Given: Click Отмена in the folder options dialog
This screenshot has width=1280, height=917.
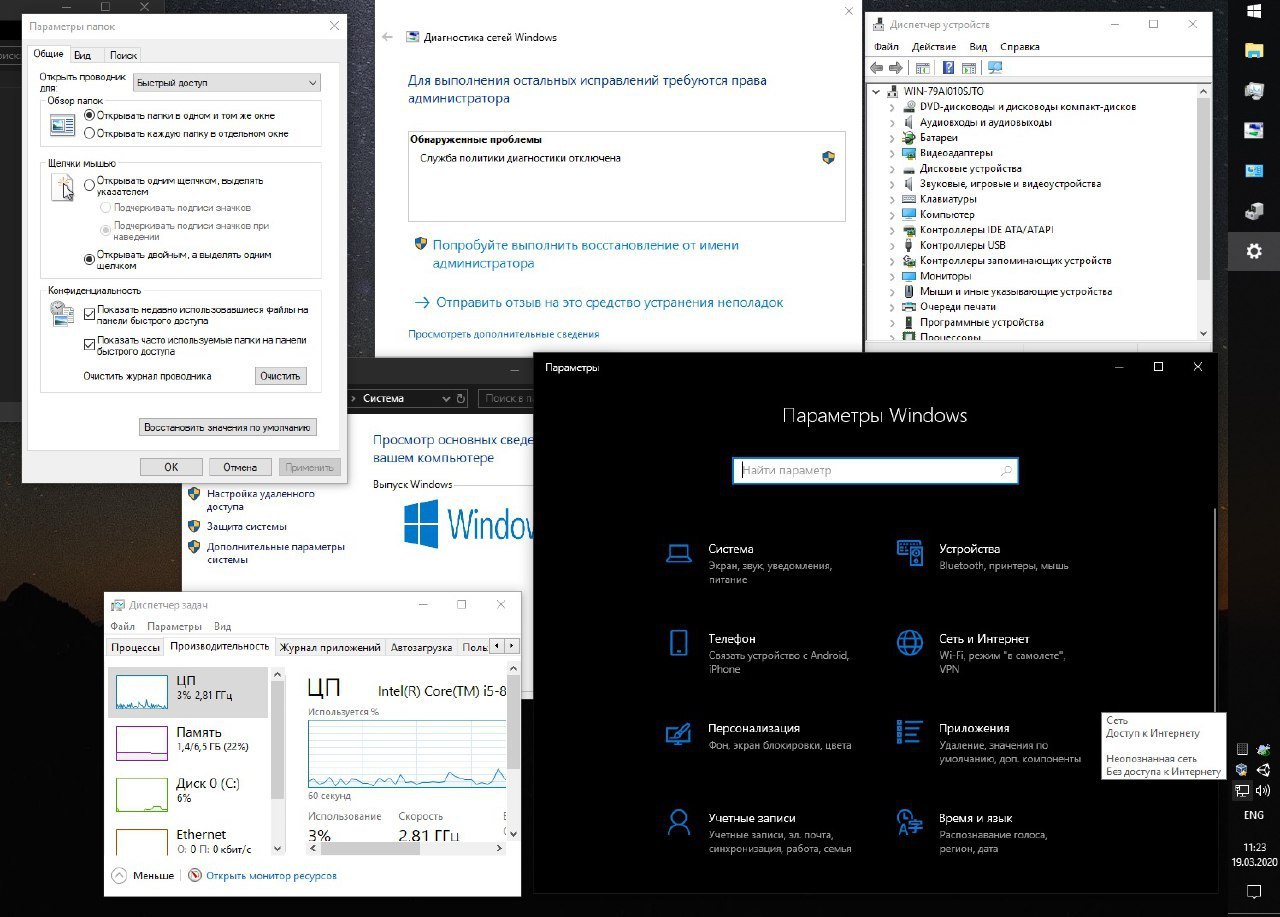Looking at the screenshot, I should (x=240, y=467).
